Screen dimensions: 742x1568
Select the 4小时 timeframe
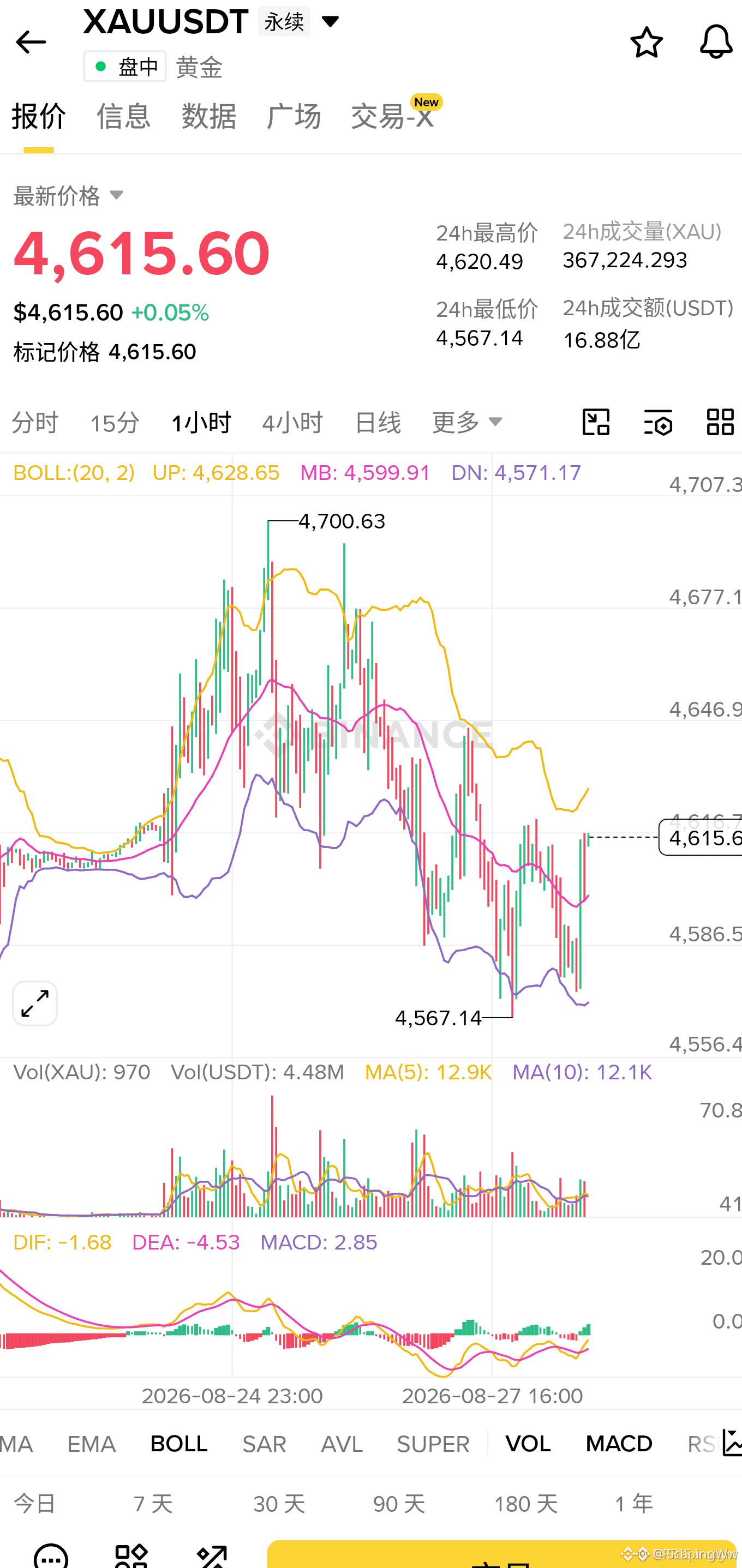pos(293,423)
